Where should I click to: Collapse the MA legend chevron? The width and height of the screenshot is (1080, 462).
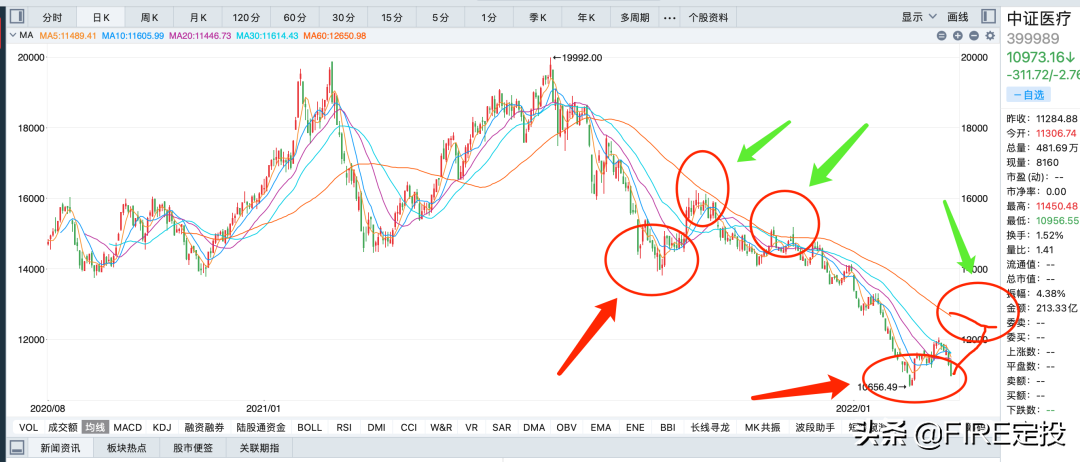click(12, 36)
